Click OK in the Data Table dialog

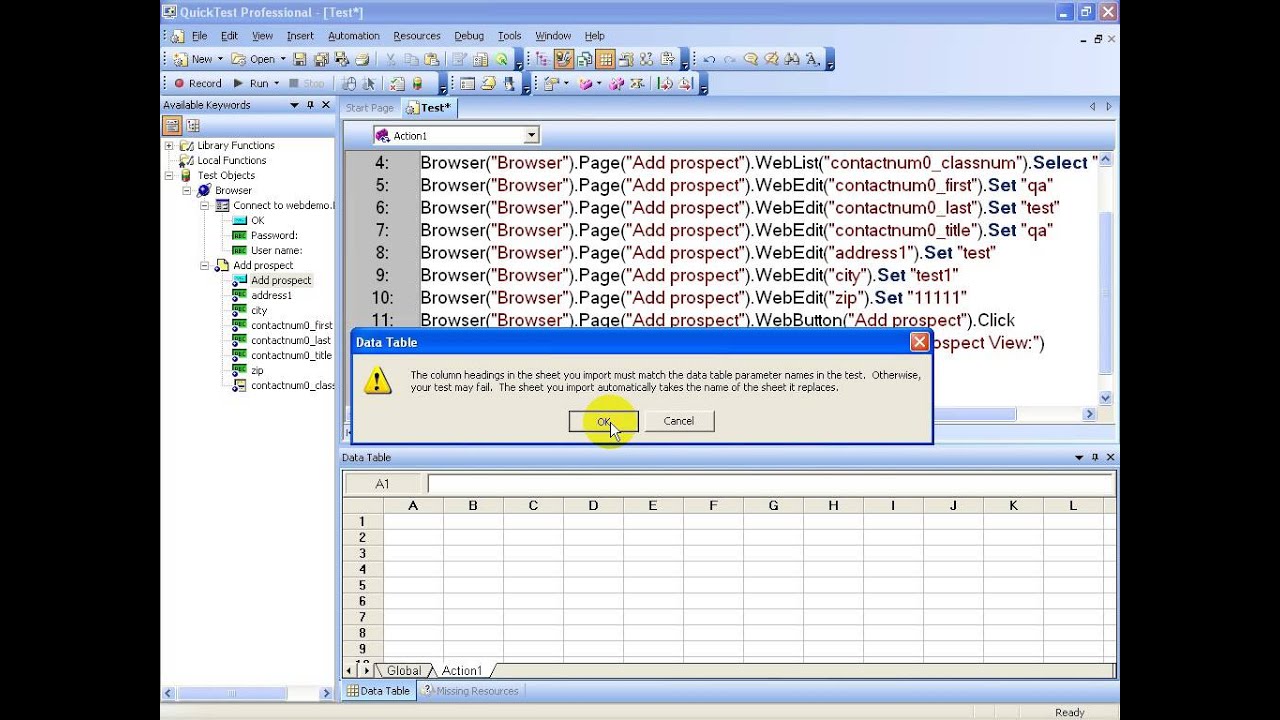click(x=603, y=421)
